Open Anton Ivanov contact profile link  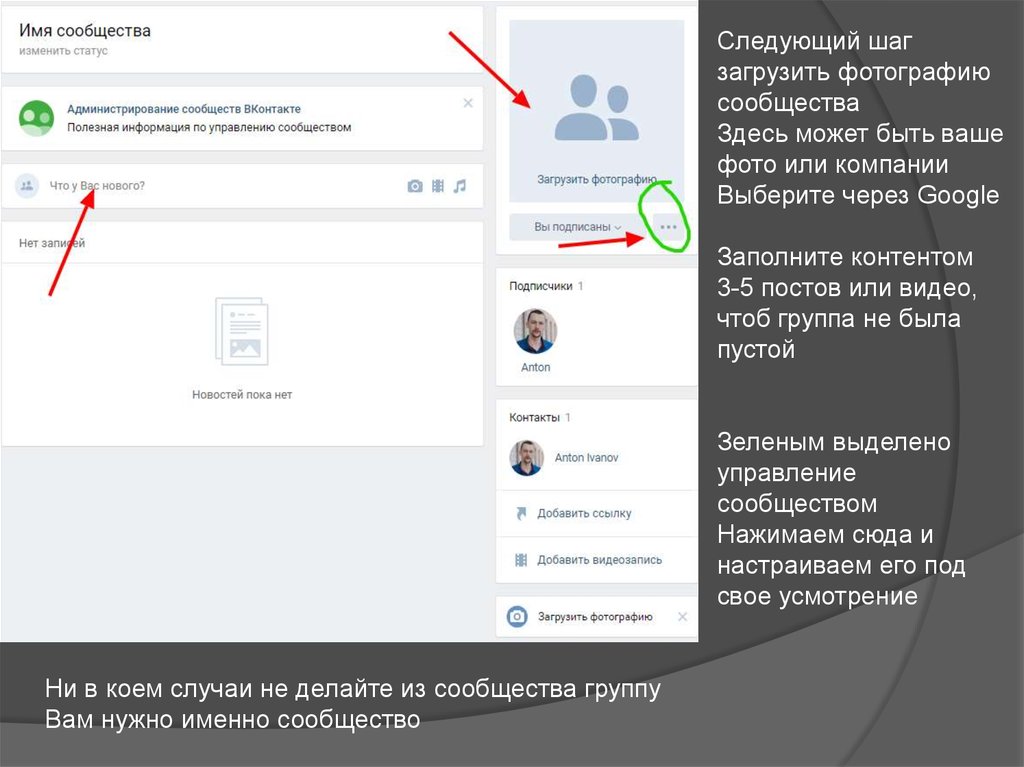[586, 458]
